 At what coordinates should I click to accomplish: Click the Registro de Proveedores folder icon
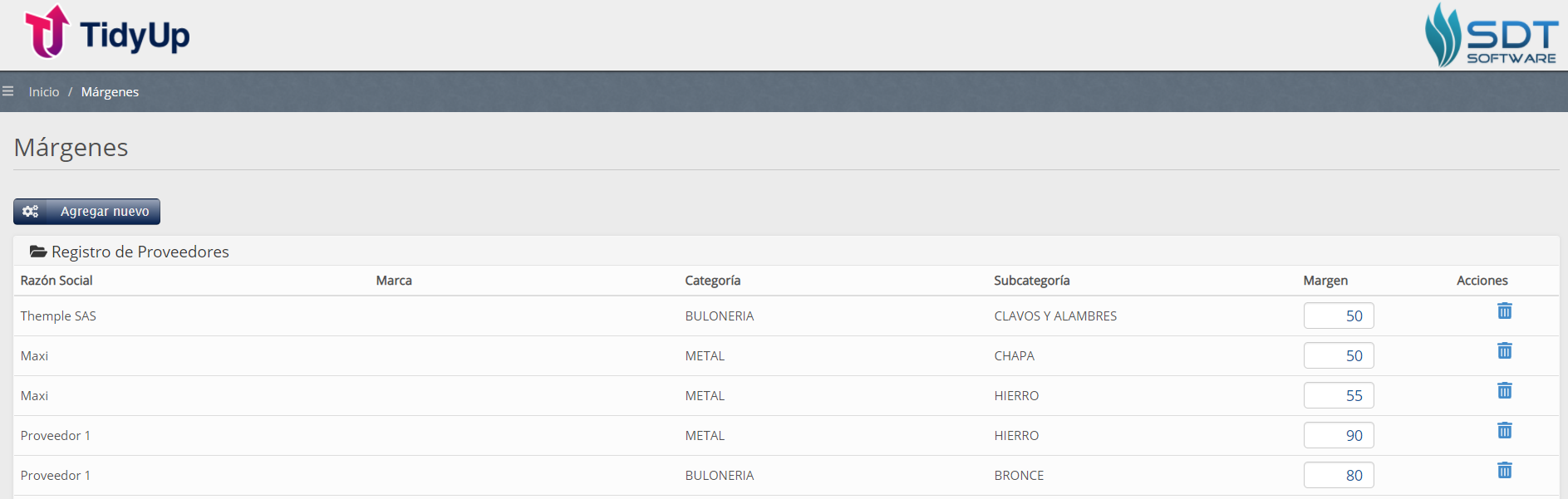pos(37,251)
